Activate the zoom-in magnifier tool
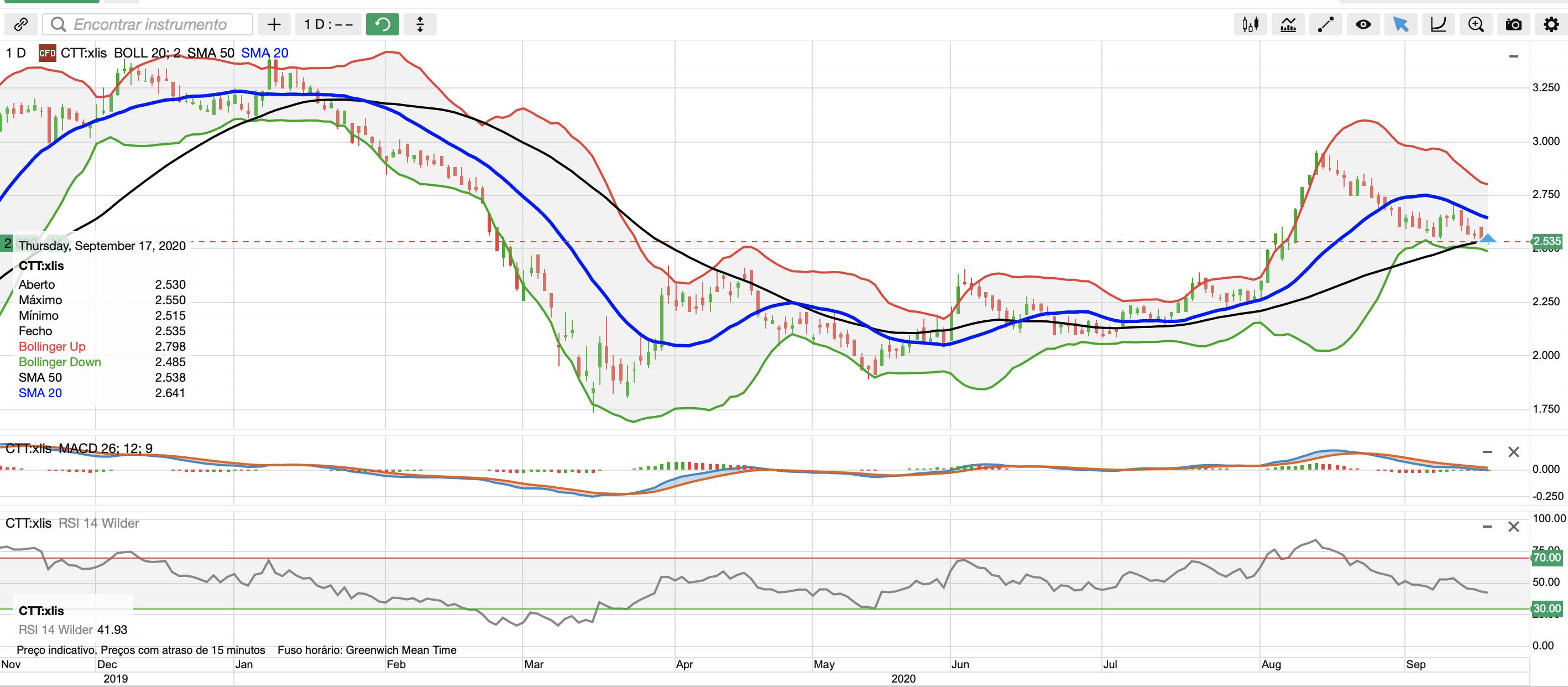Image resolution: width=1568 pixels, height=687 pixels. 1476,24
